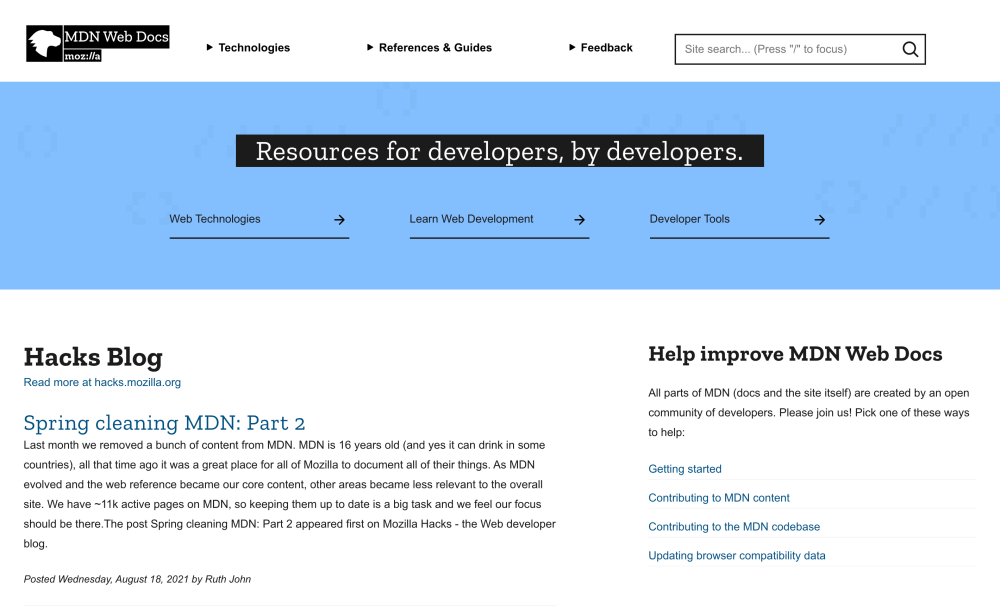Click the arrow icon beside Web Technologies
Screen dimensions: 1000x615
coord(339,219)
